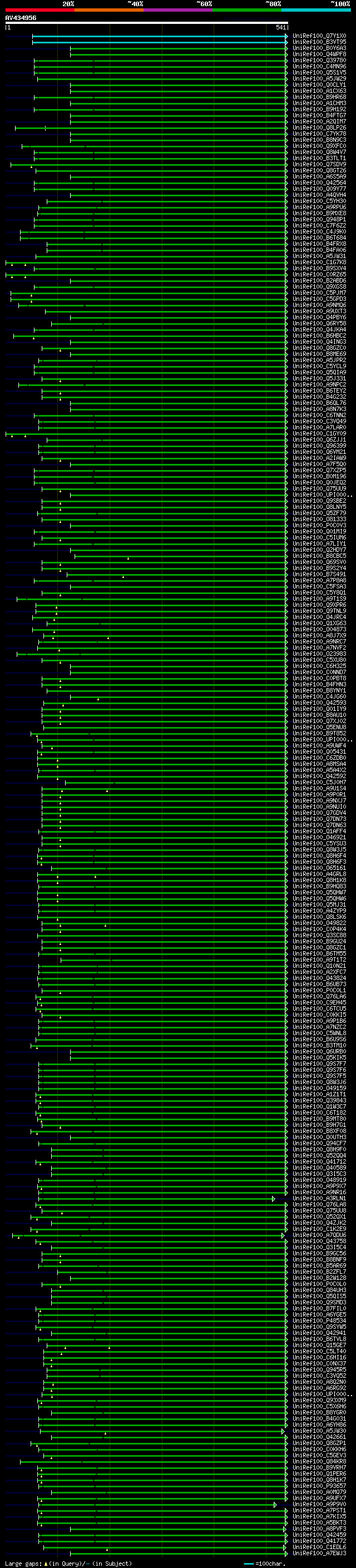Select hit label UniRef100_C6HI16

click(x=319, y=1357)
